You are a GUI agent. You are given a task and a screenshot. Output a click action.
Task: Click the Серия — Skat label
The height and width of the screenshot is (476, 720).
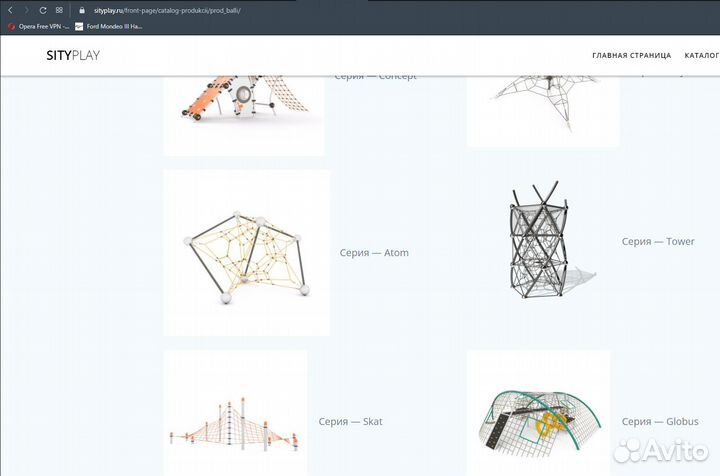coord(350,421)
